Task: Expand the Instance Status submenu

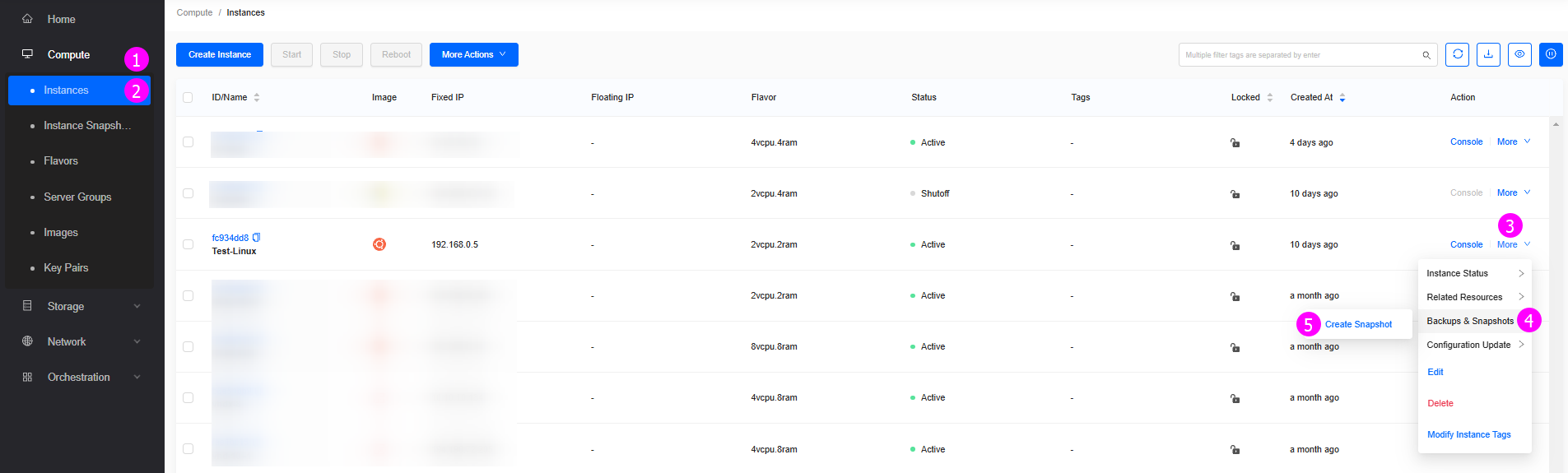Action: point(1474,273)
